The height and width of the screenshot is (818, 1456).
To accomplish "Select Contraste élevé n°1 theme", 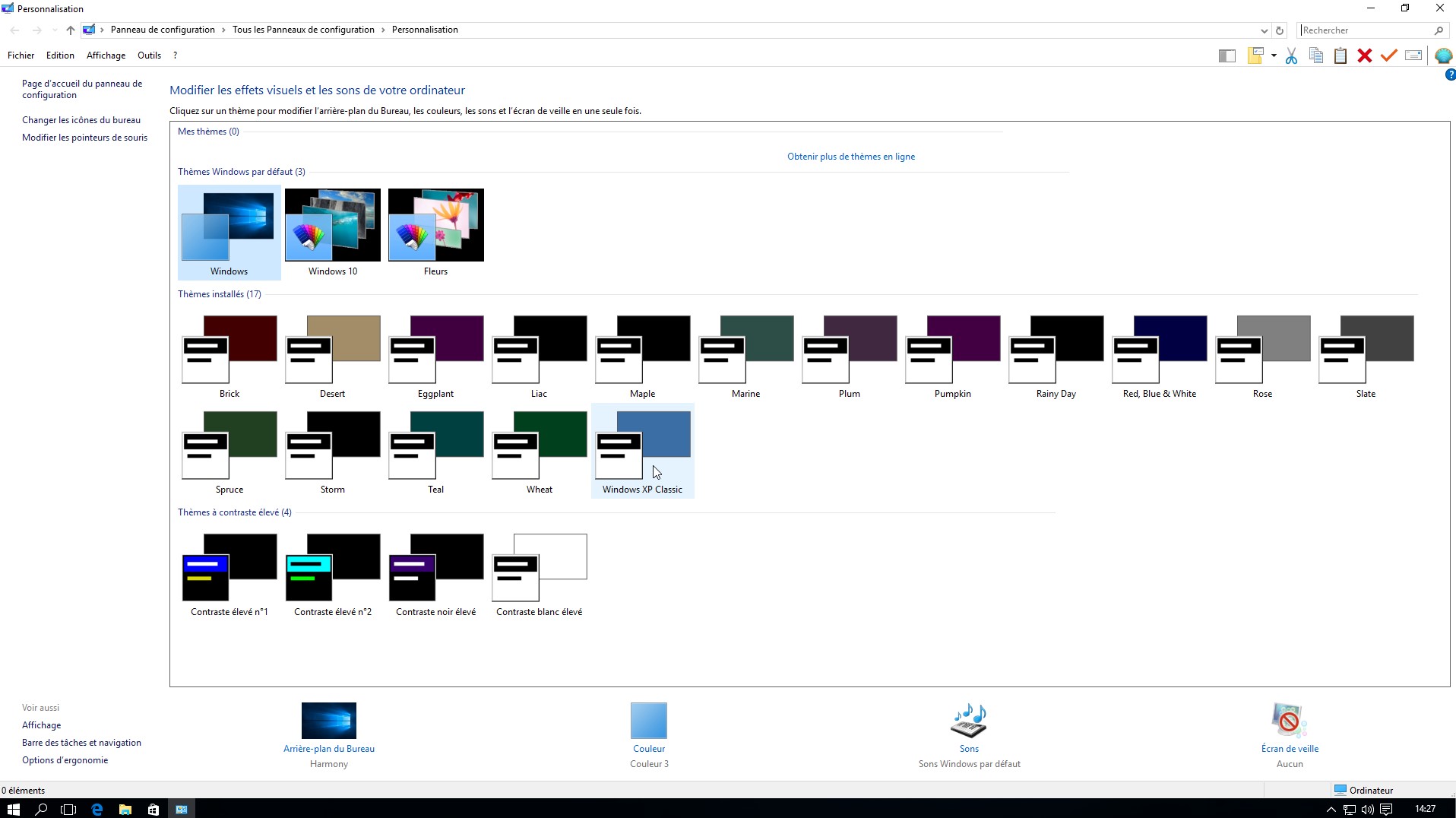I will pyautogui.click(x=229, y=574).
